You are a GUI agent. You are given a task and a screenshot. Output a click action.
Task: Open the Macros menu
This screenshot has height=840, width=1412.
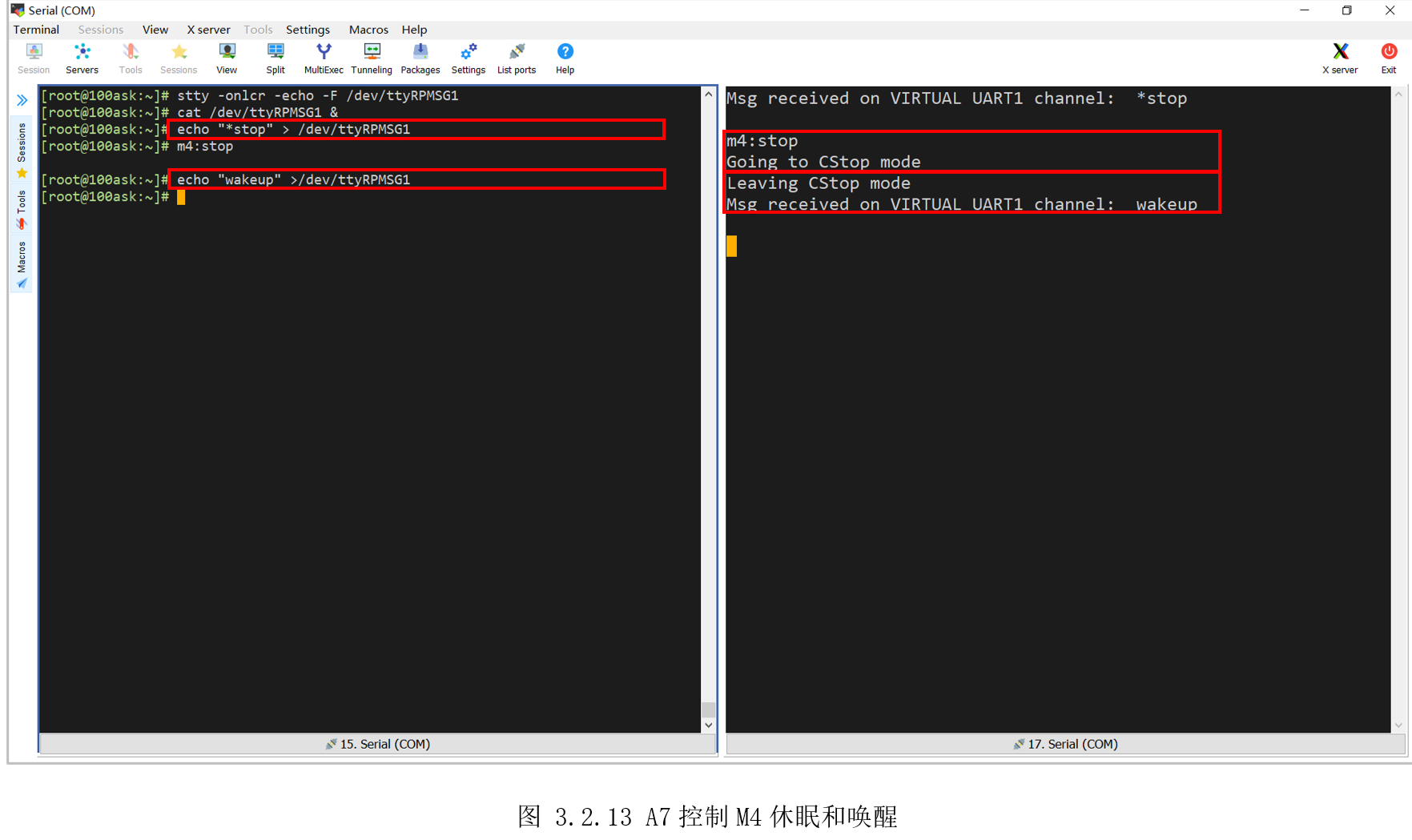tap(368, 30)
